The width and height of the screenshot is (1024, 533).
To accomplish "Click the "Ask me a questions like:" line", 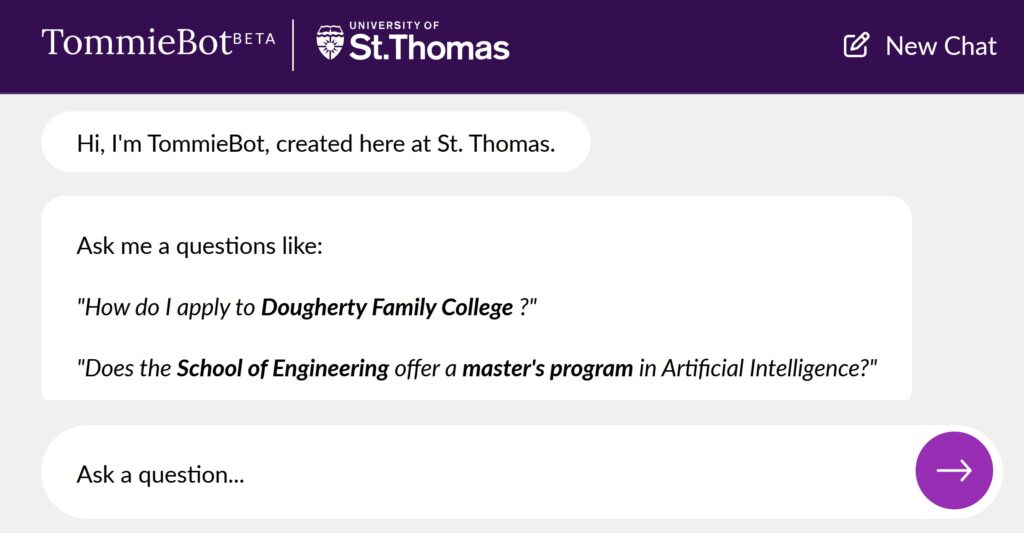I will pyautogui.click(x=199, y=246).
